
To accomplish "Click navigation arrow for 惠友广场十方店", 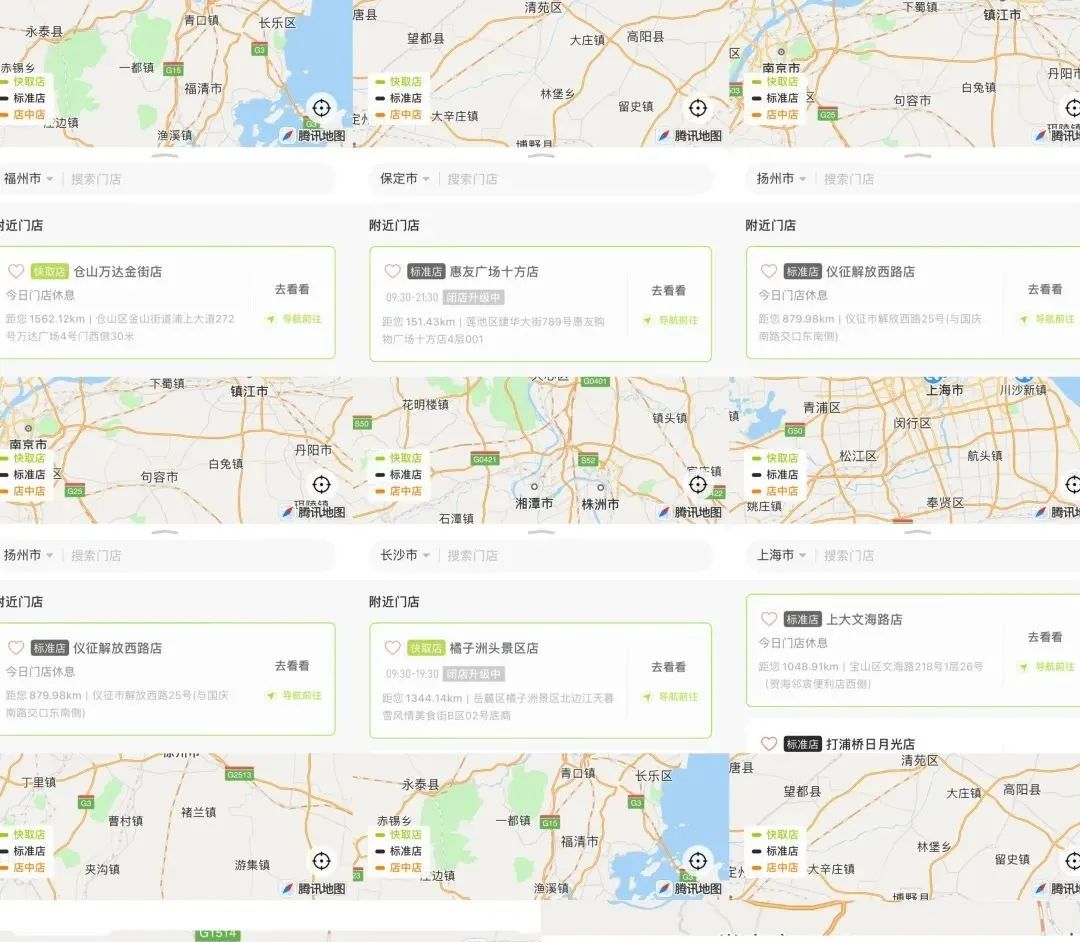I will click(647, 321).
